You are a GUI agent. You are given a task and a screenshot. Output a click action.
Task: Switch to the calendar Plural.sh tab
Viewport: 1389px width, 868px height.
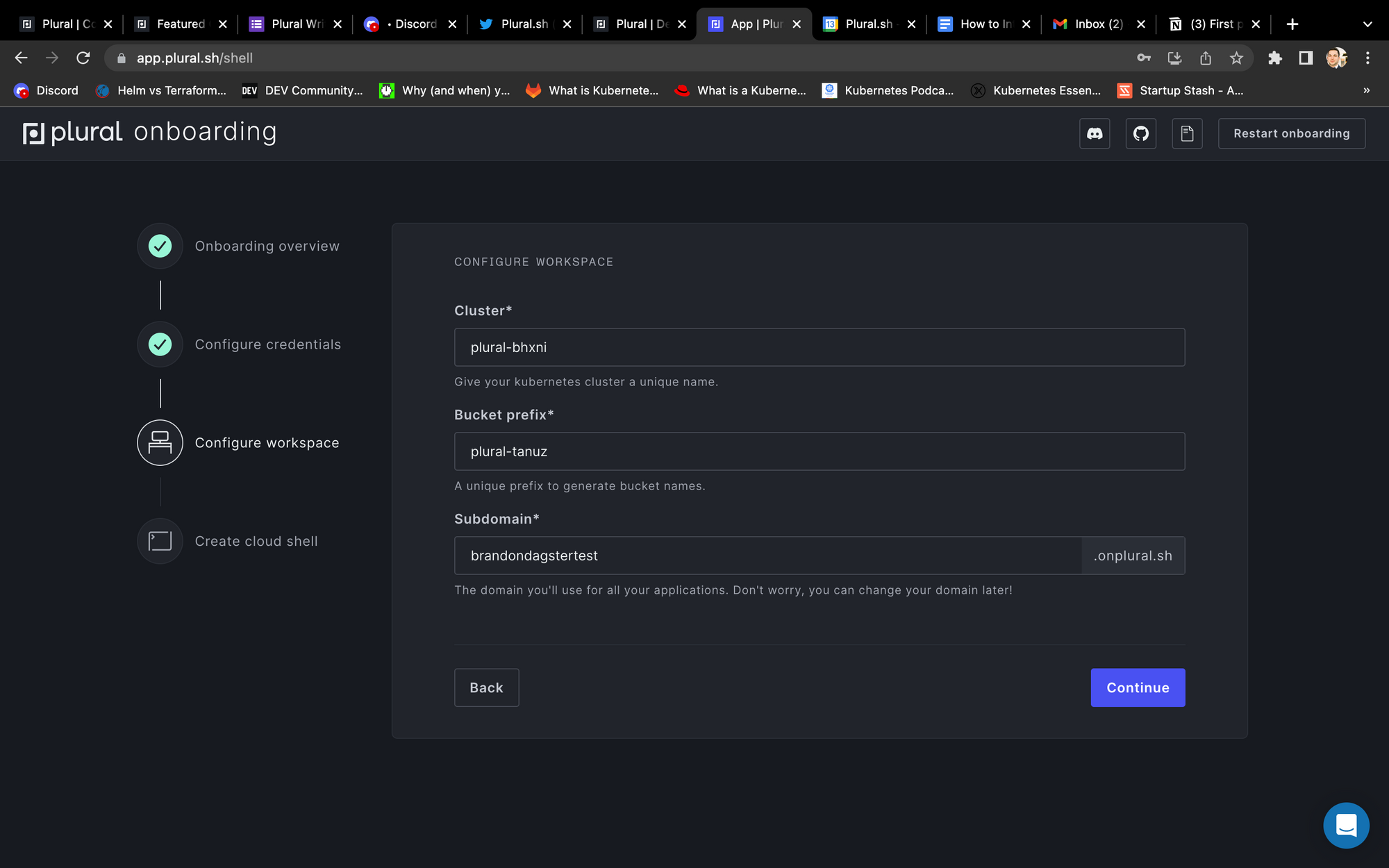[869, 24]
